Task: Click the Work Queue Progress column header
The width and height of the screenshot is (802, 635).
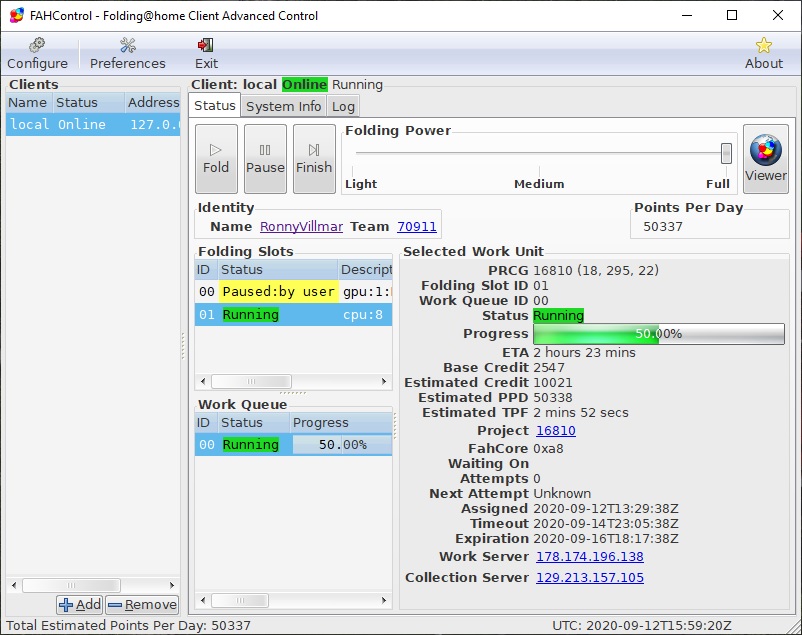Action: click(341, 423)
